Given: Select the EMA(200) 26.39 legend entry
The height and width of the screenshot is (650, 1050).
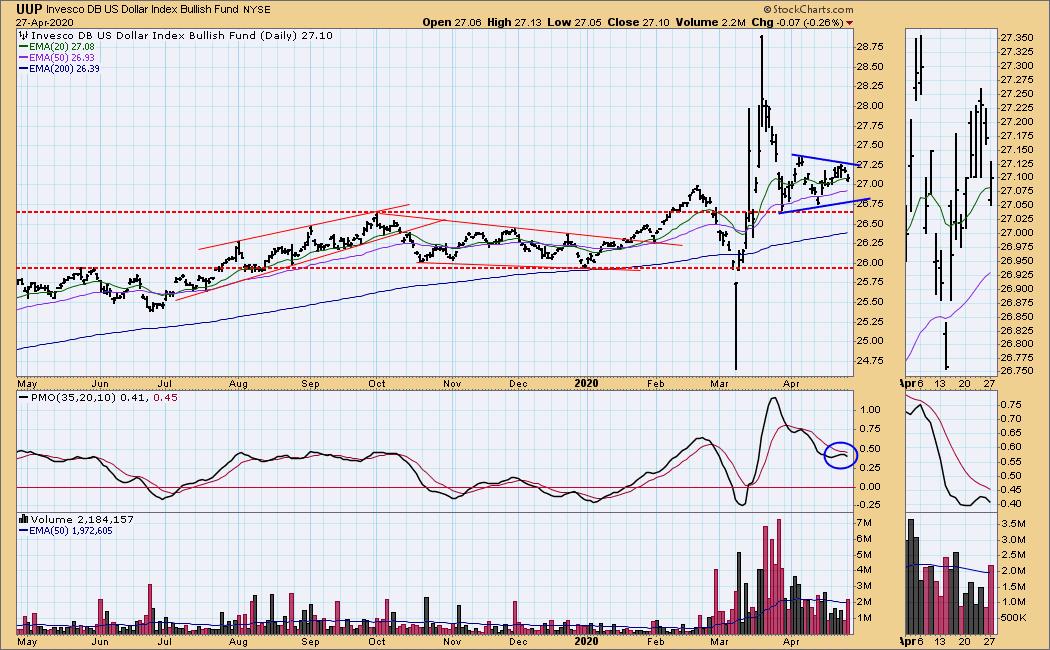Looking at the screenshot, I should [60, 68].
